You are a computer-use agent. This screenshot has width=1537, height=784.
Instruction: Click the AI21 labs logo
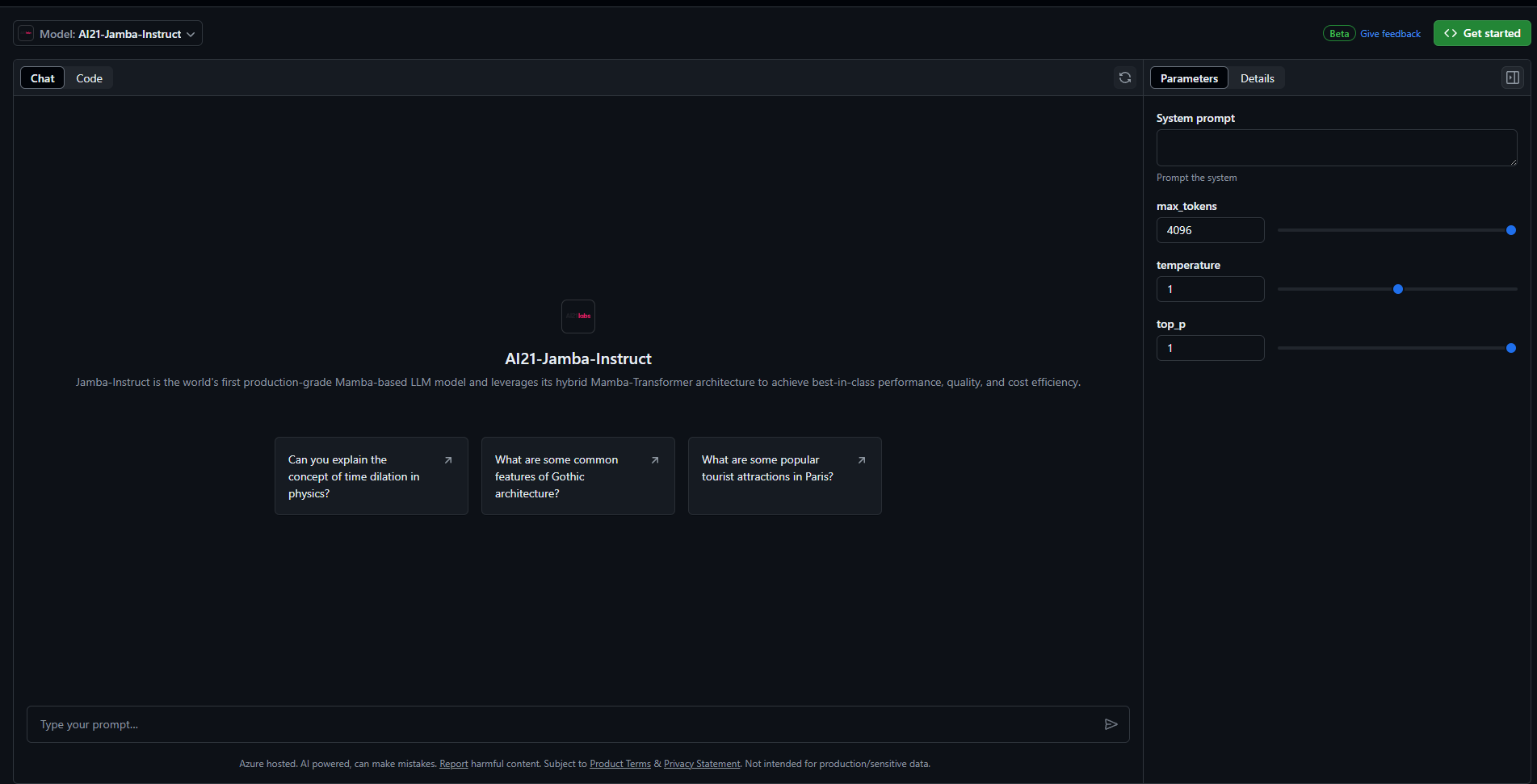pyautogui.click(x=578, y=316)
